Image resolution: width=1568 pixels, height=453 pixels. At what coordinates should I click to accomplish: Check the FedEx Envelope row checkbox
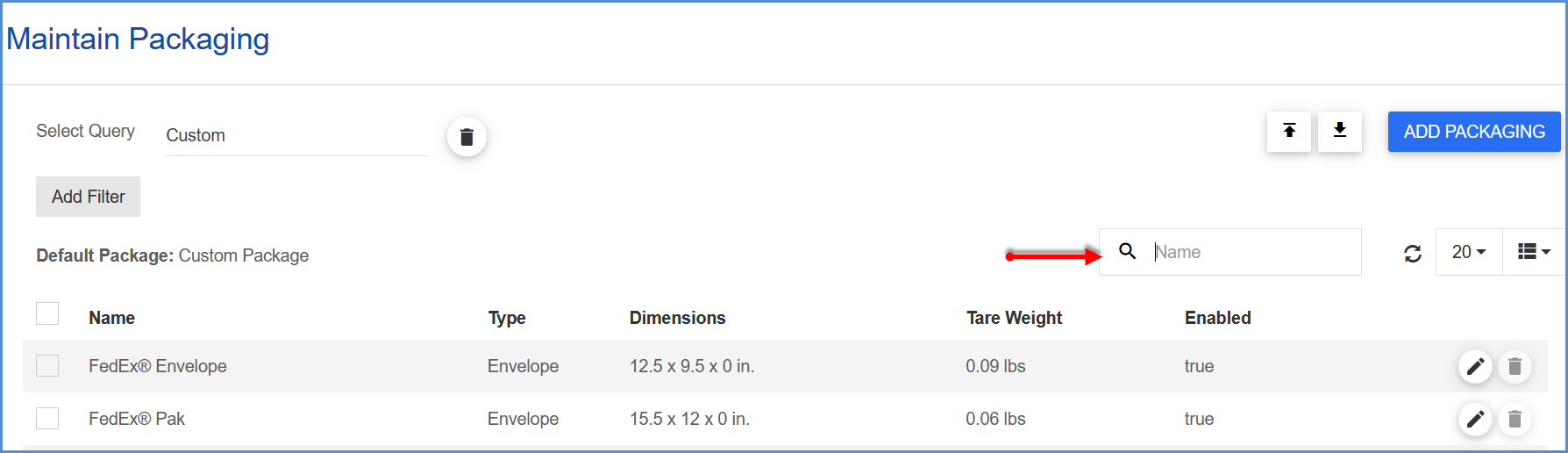(47, 366)
